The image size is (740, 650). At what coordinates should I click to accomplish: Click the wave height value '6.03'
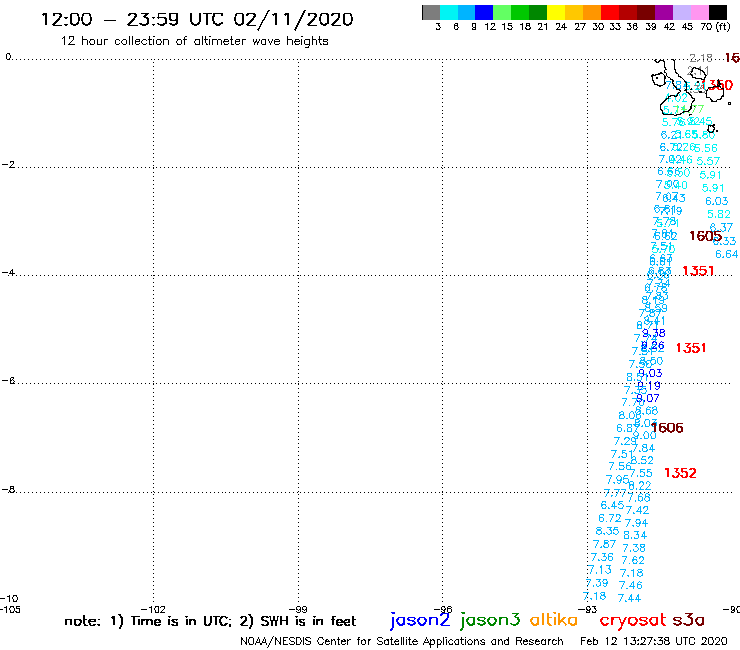click(717, 201)
